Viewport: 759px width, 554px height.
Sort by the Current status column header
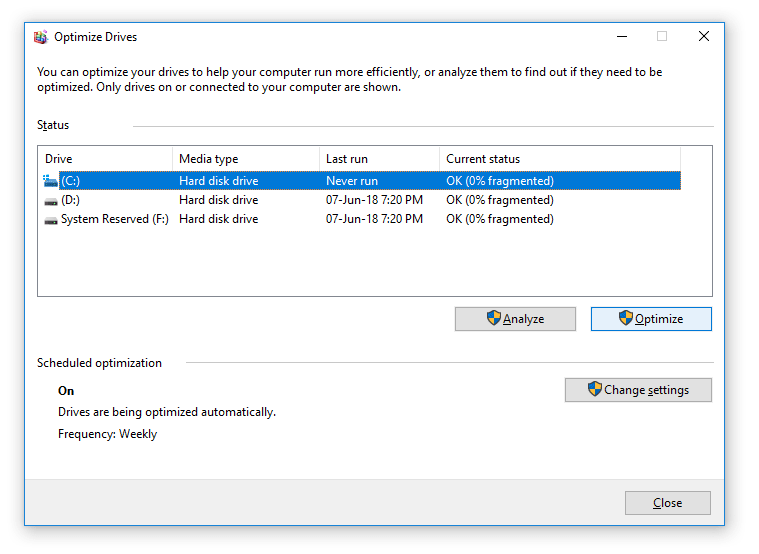(x=560, y=159)
